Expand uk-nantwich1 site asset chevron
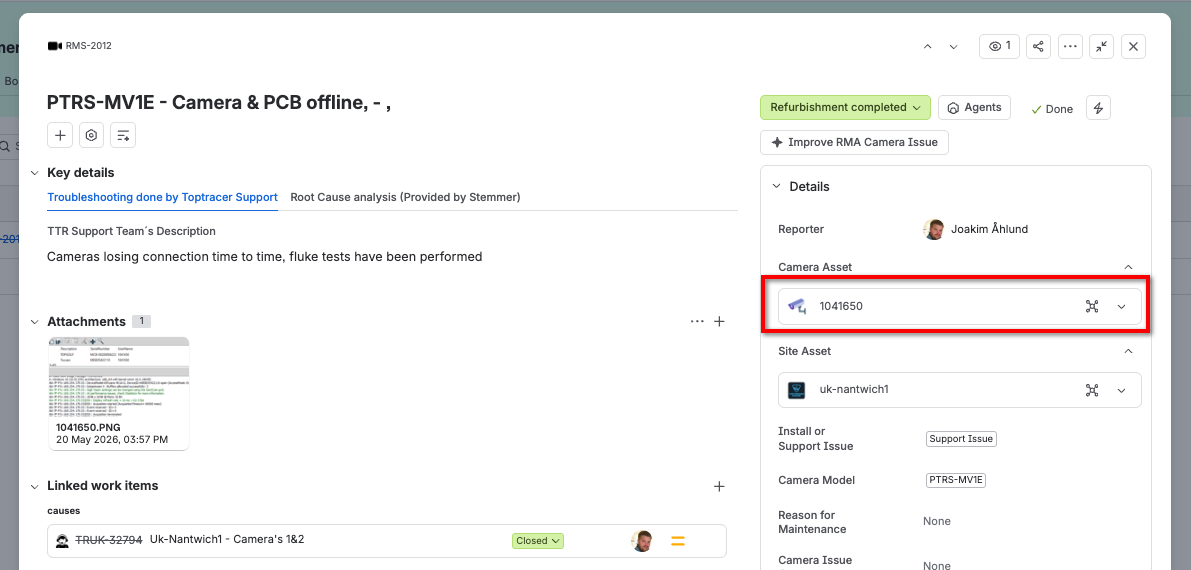This screenshot has width=1191, height=570. 1122,390
